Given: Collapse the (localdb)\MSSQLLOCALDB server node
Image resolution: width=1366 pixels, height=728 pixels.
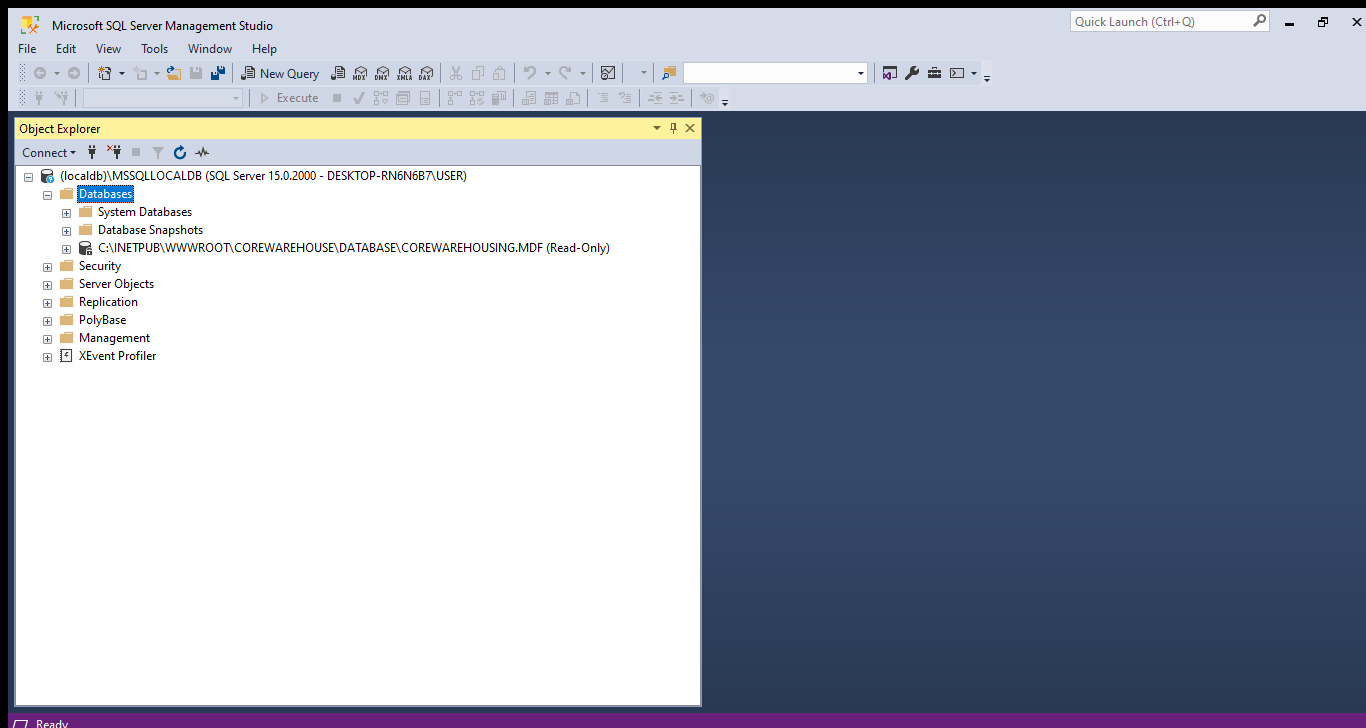Looking at the screenshot, I should (x=28, y=176).
